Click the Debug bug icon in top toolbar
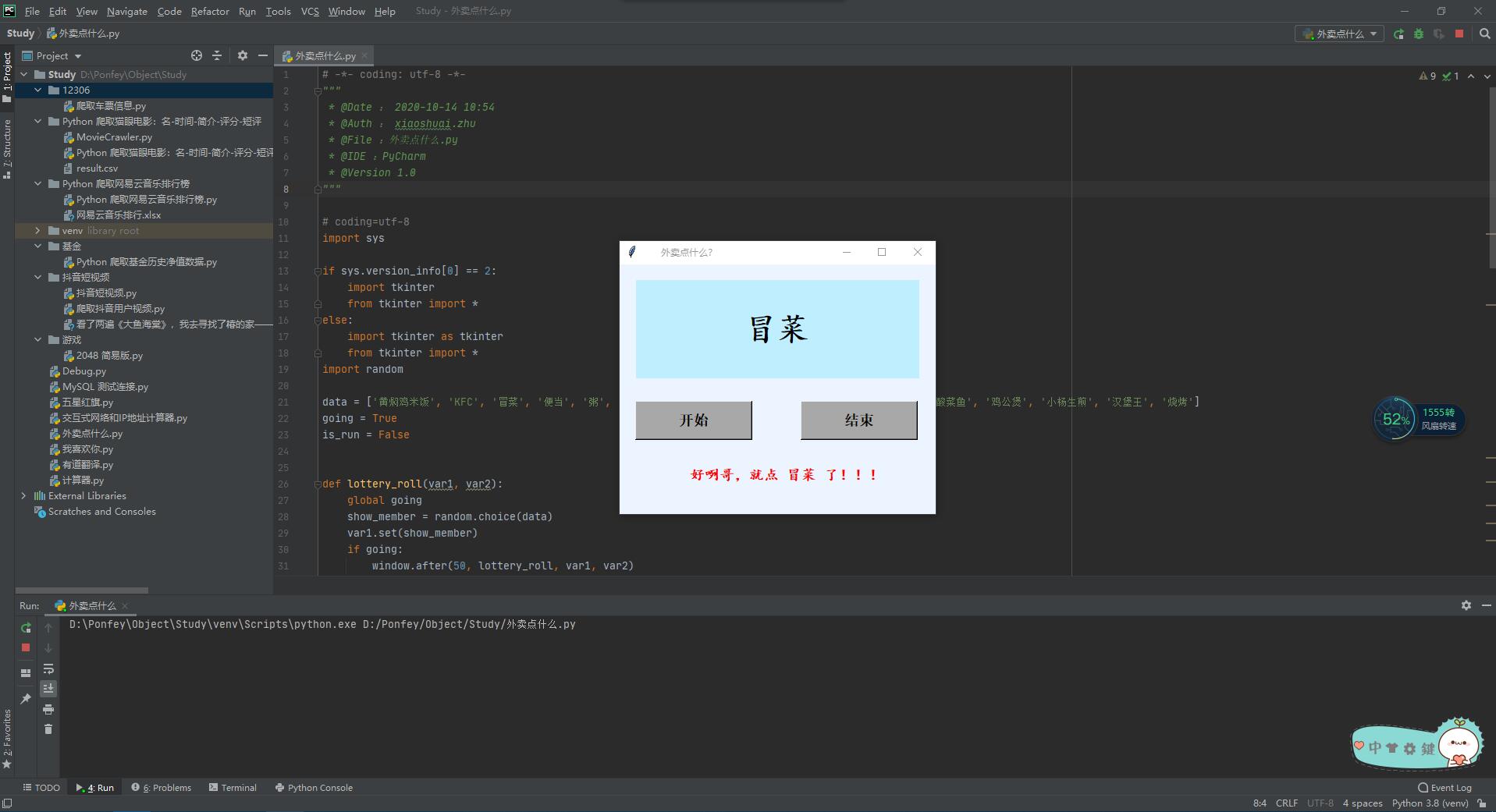The height and width of the screenshot is (812, 1496). point(1419,34)
